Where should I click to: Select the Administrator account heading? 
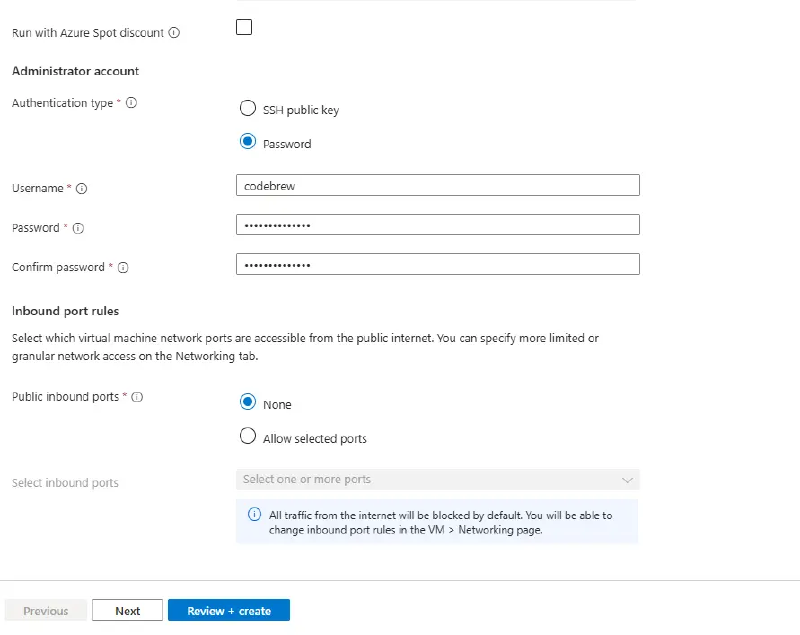(x=76, y=71)
